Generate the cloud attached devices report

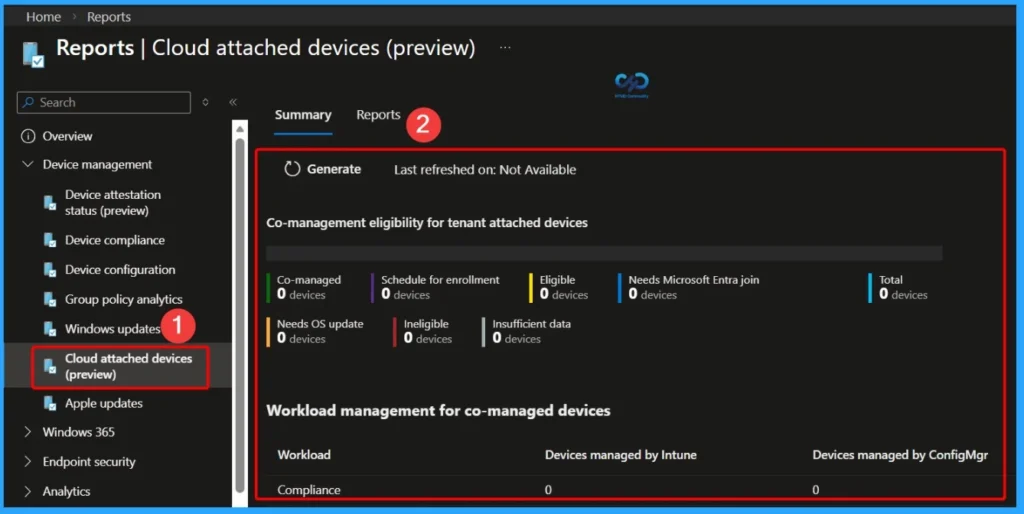click(x=323, y=169)
